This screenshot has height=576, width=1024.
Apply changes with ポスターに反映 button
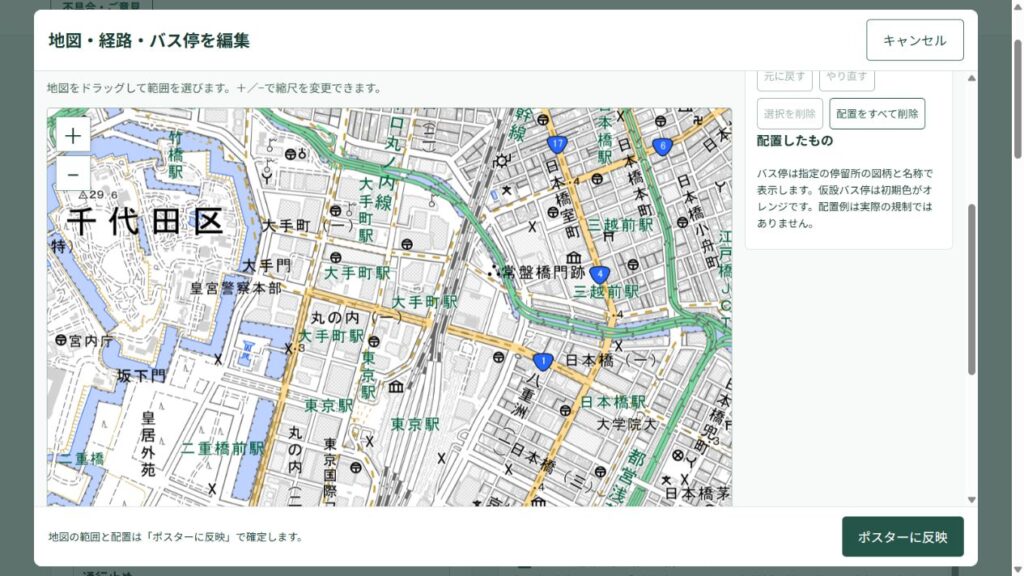click(903, 537)
